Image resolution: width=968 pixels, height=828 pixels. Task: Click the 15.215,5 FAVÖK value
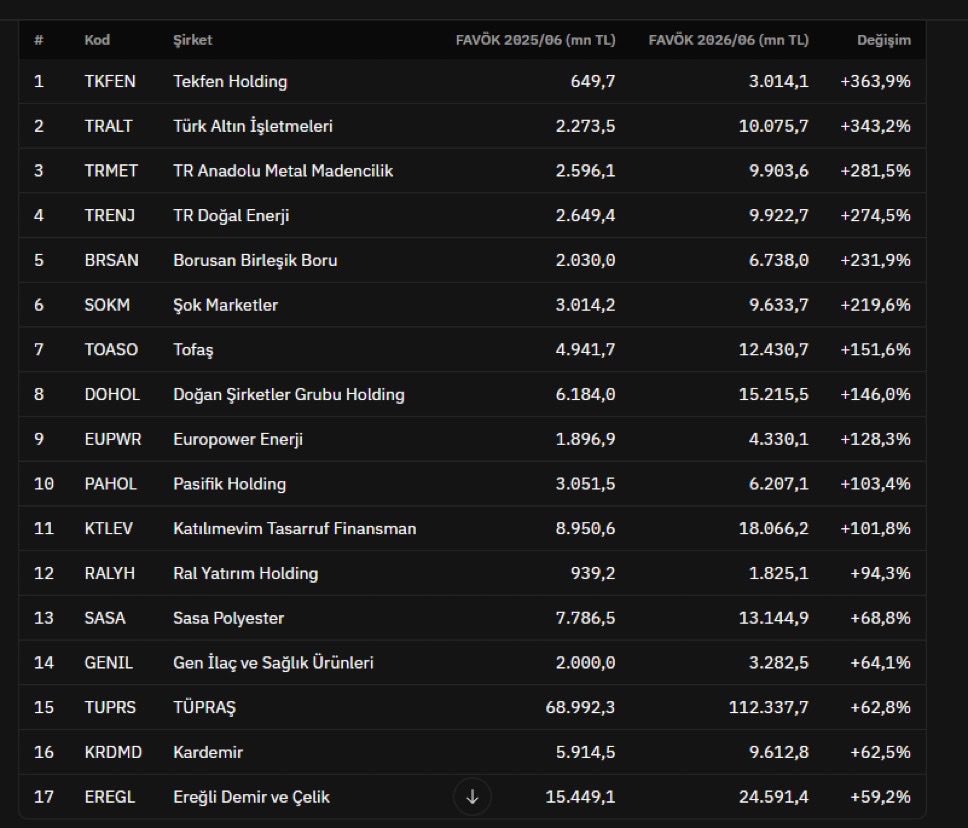[774, 395]
